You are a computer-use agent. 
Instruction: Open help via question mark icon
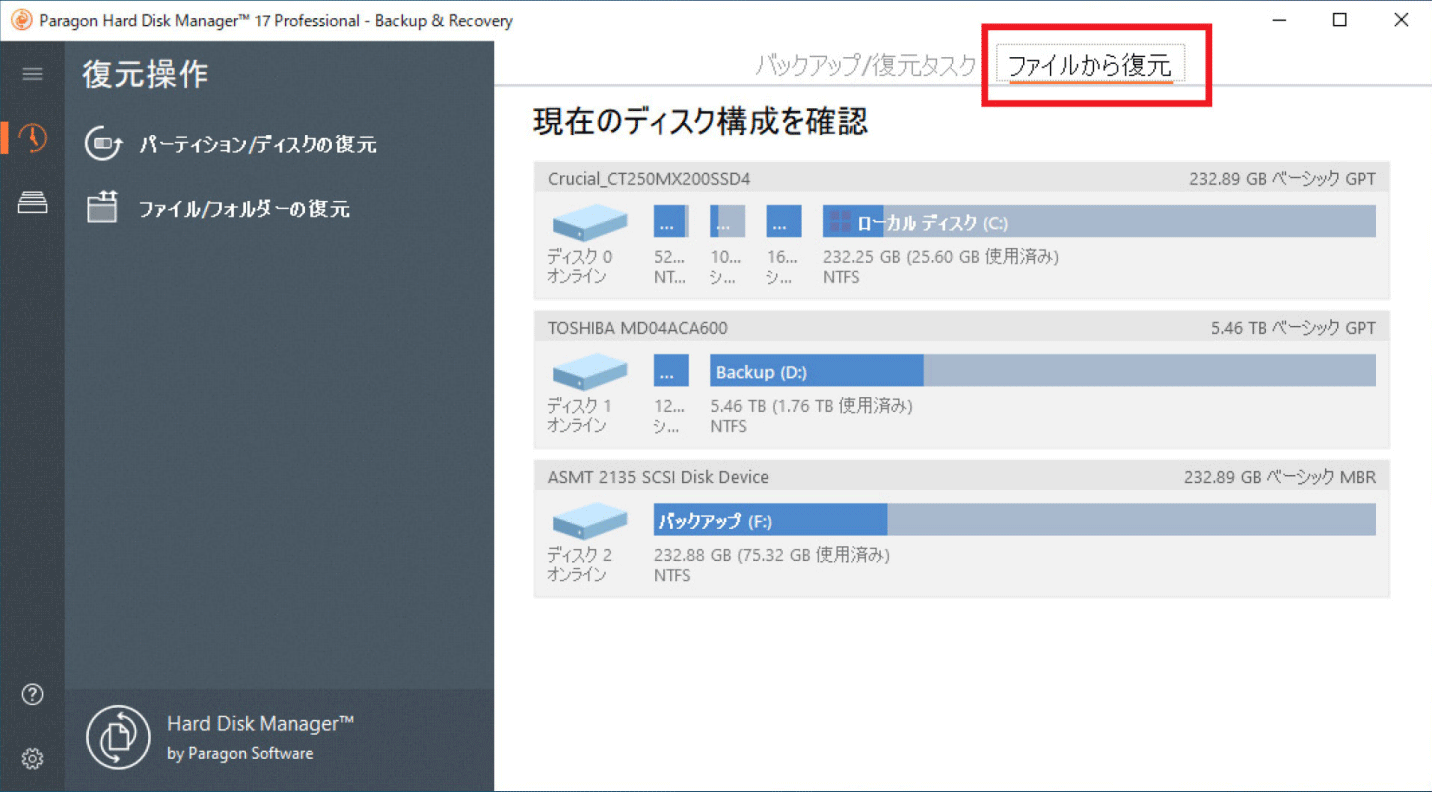(32, 694)
